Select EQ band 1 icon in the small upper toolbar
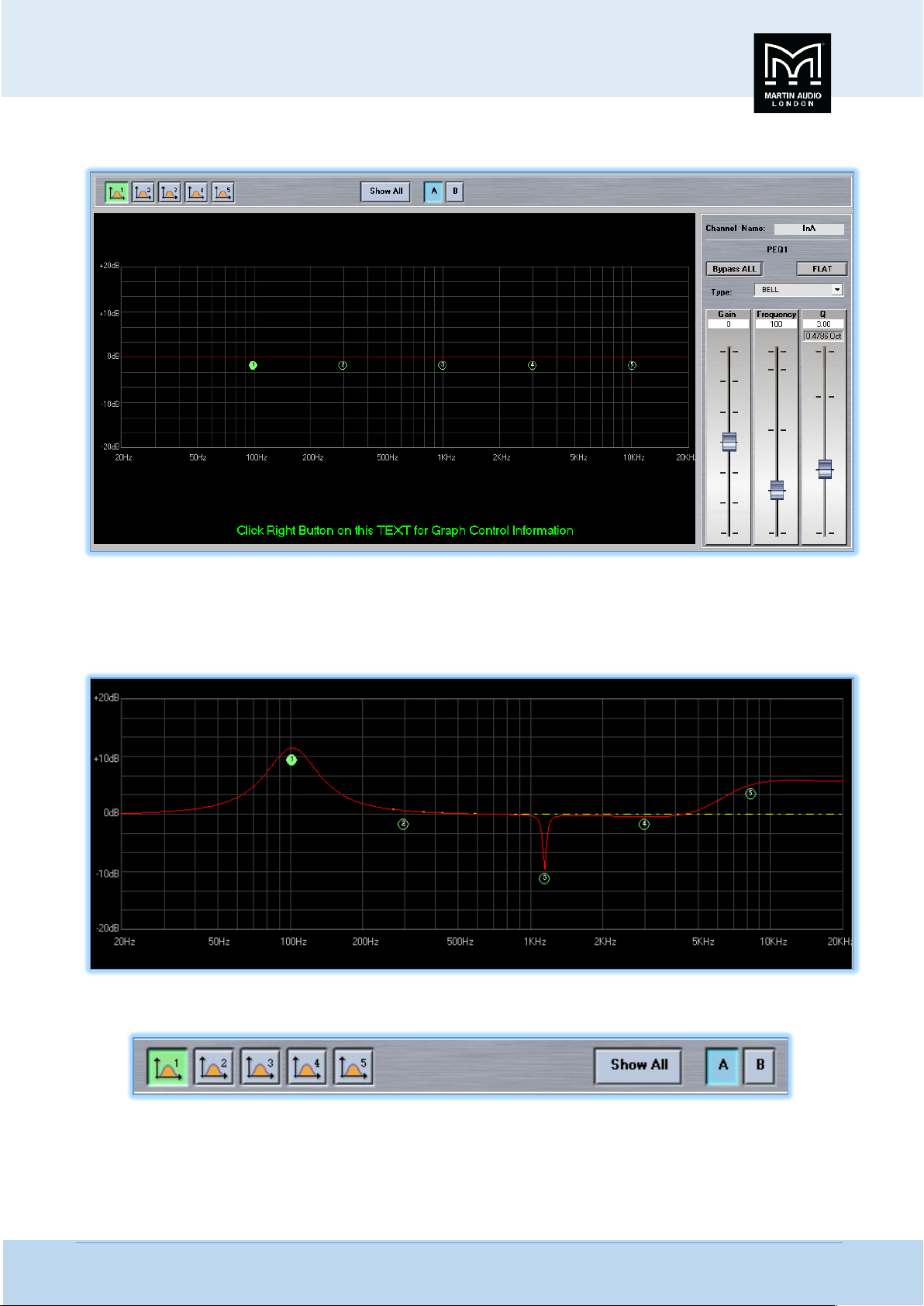 click(116, 191)
